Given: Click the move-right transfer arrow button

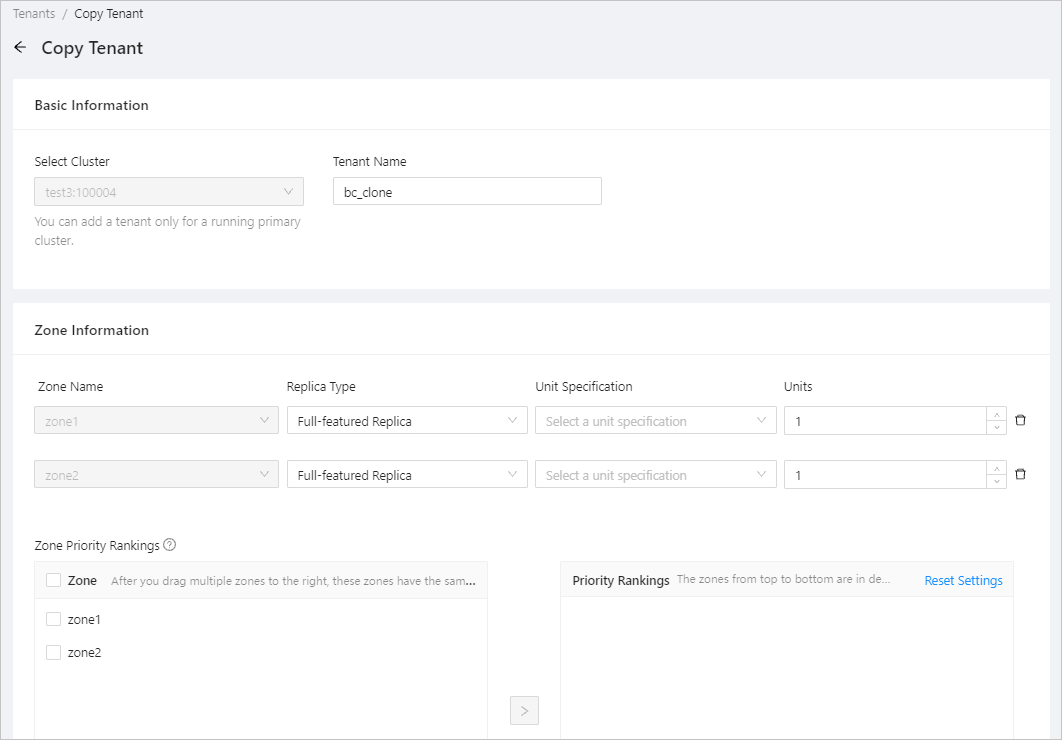Looking at the screenshot, I should click(x=524, y=711).
